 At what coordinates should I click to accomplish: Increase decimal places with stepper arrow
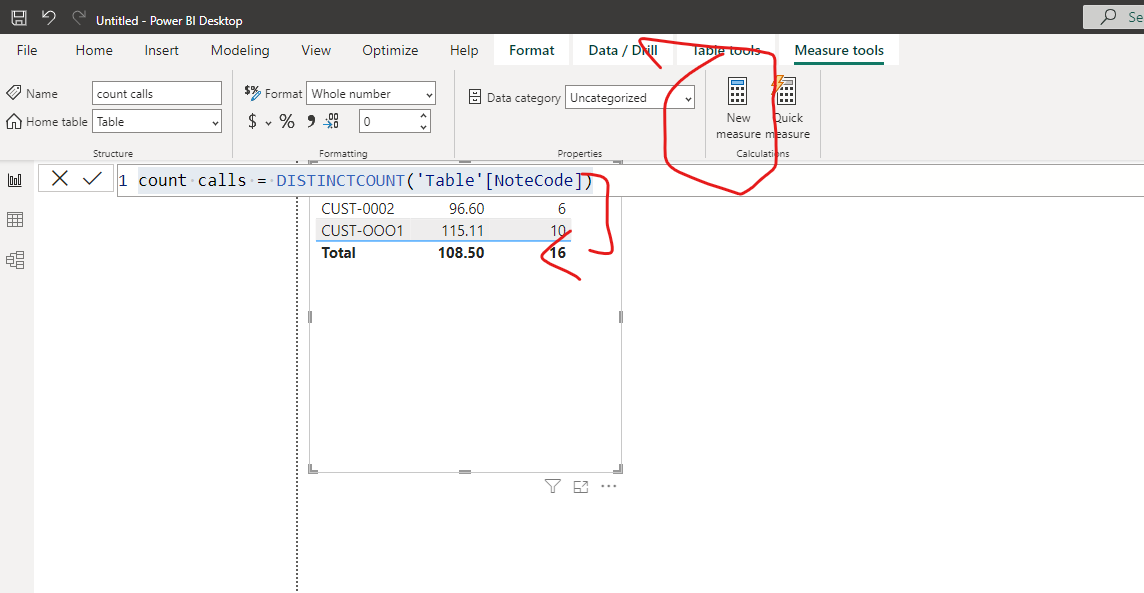pyautogui.click(x=423, y=115)
